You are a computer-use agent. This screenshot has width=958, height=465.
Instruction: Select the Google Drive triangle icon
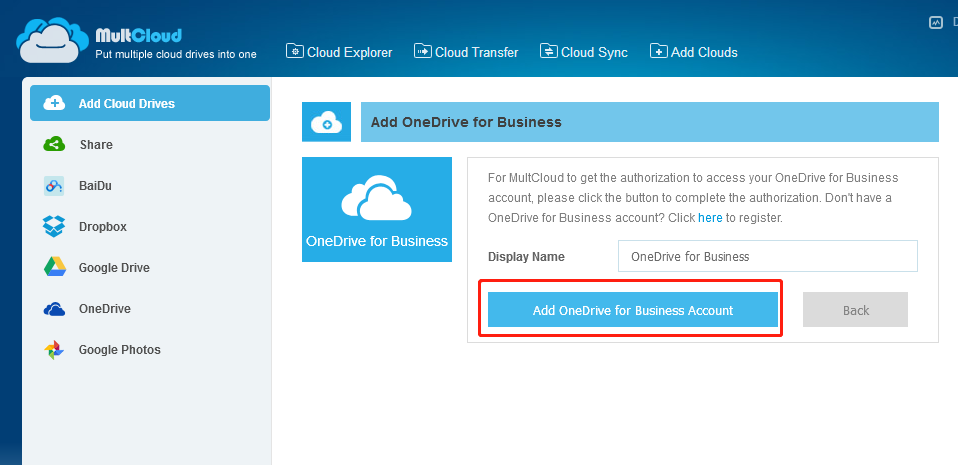click(54, 268)
